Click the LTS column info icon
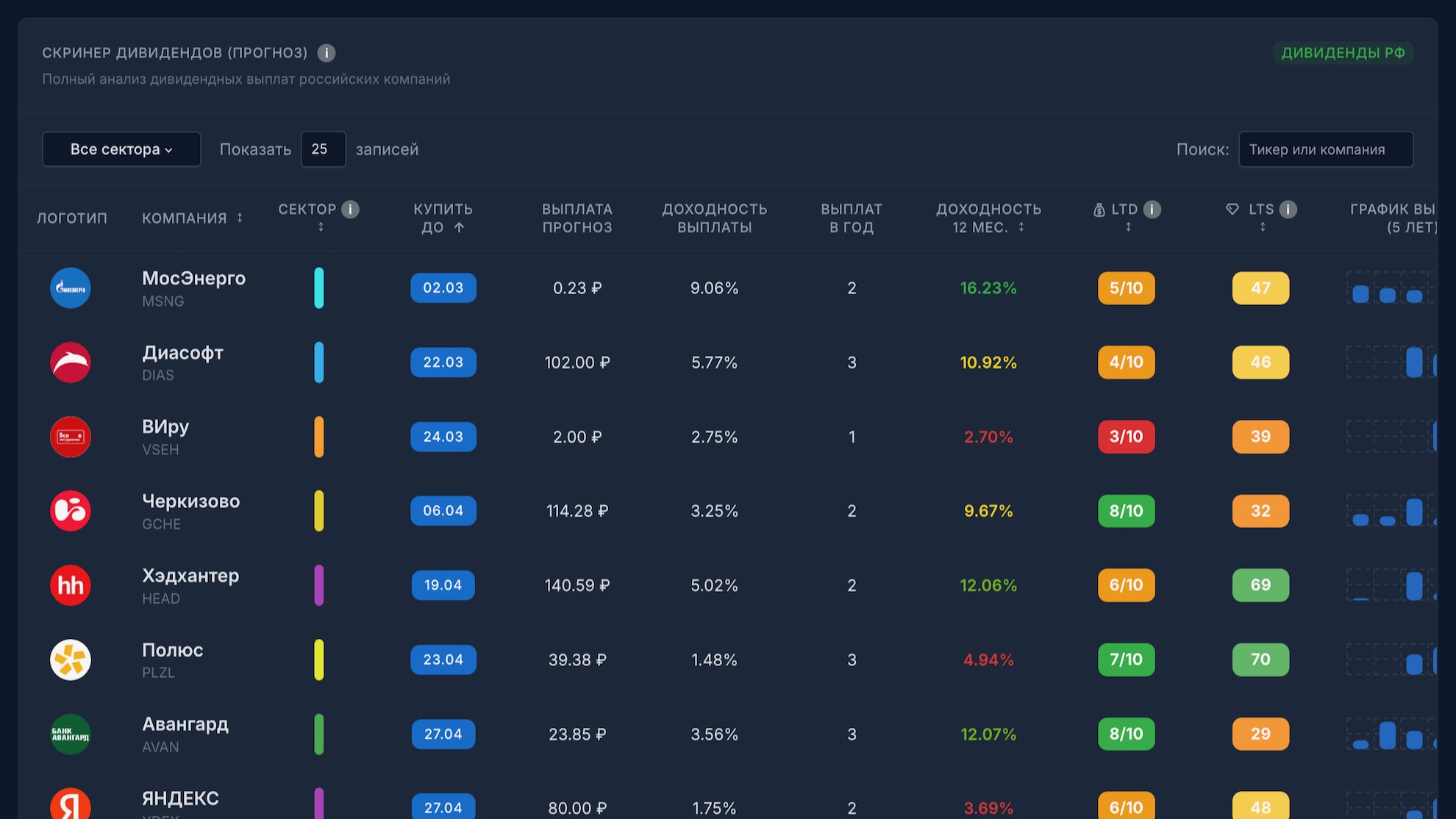The image size is (1456, 819). click(1288, 210)
